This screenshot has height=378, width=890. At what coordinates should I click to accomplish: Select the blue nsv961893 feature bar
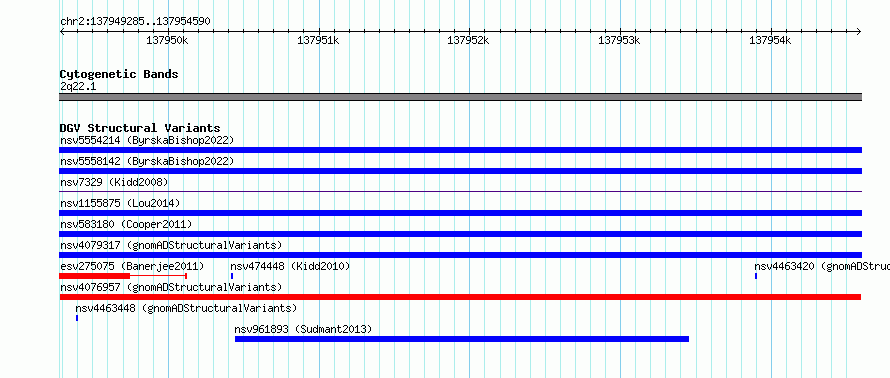click(x=462, y=339)
